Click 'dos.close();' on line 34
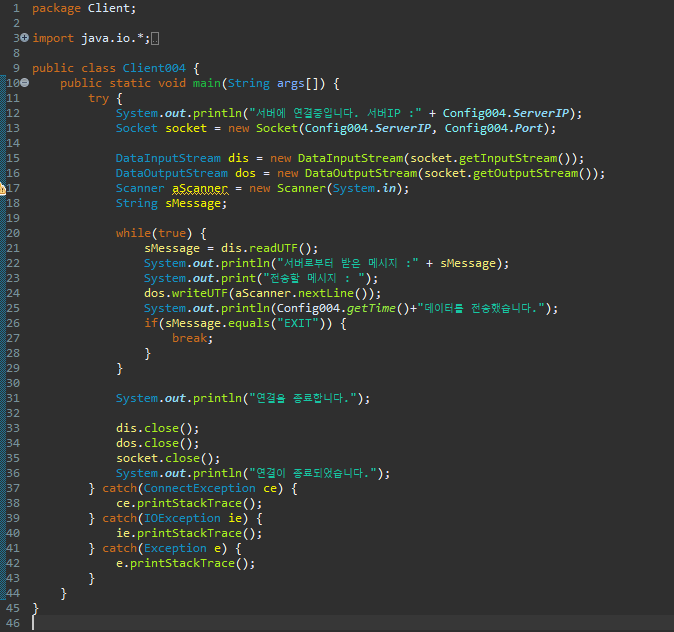674x632 pixels. click(157, 443)
